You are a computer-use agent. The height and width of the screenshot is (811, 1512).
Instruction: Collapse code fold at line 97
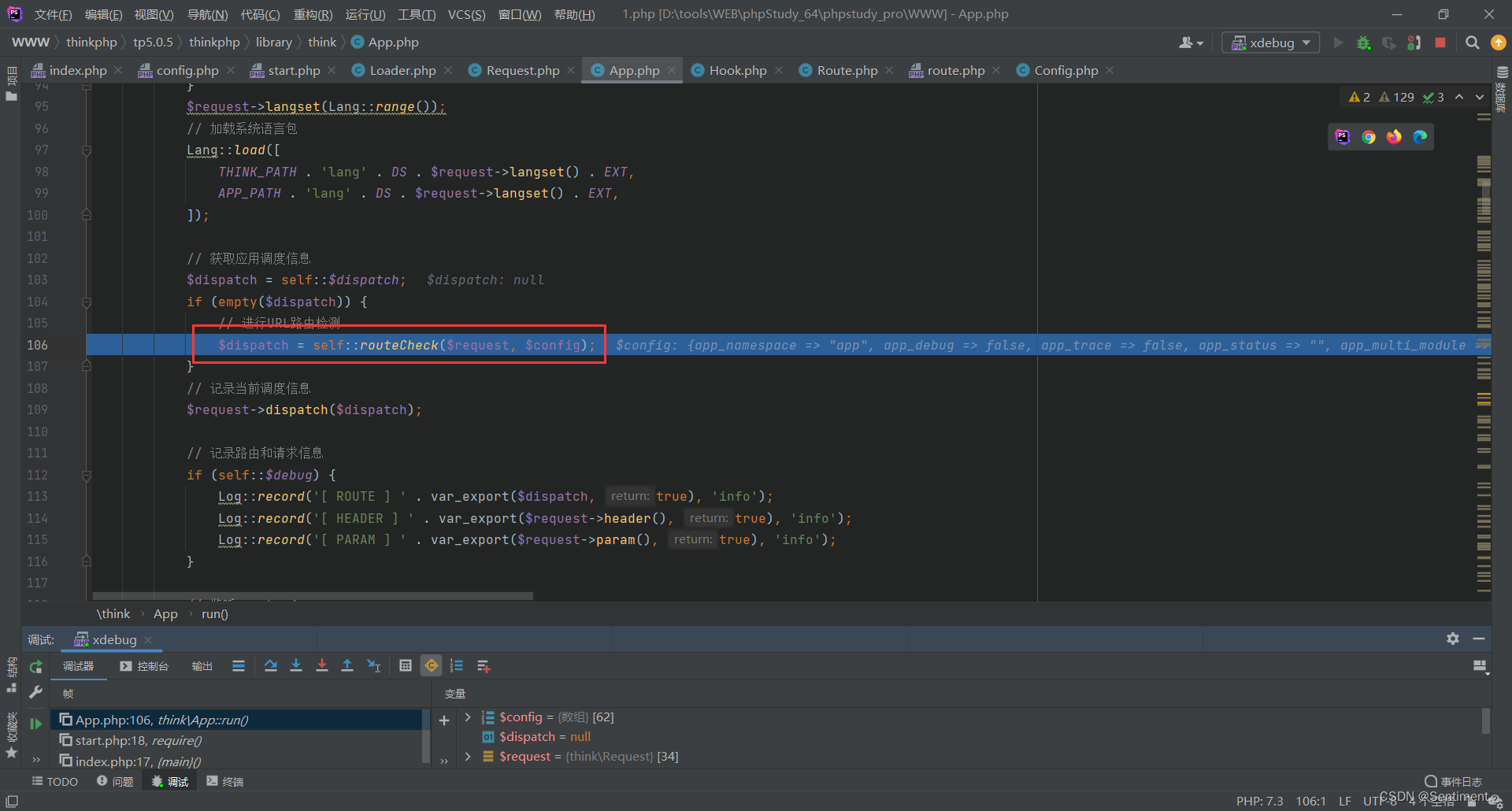(x=87, y=150)
